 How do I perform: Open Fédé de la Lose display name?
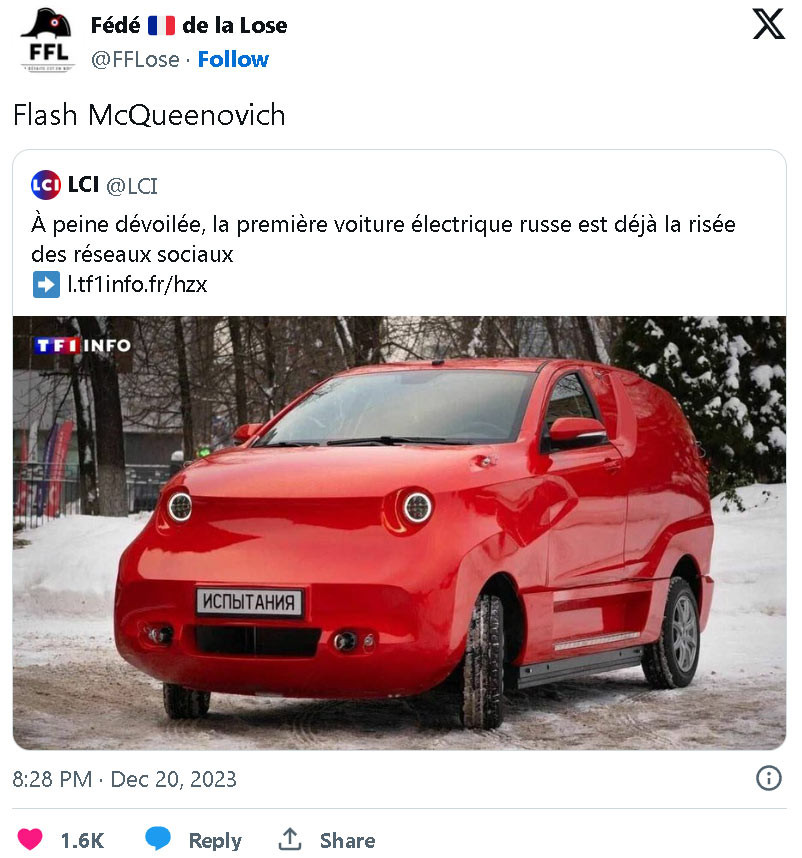tap(189, 25)
